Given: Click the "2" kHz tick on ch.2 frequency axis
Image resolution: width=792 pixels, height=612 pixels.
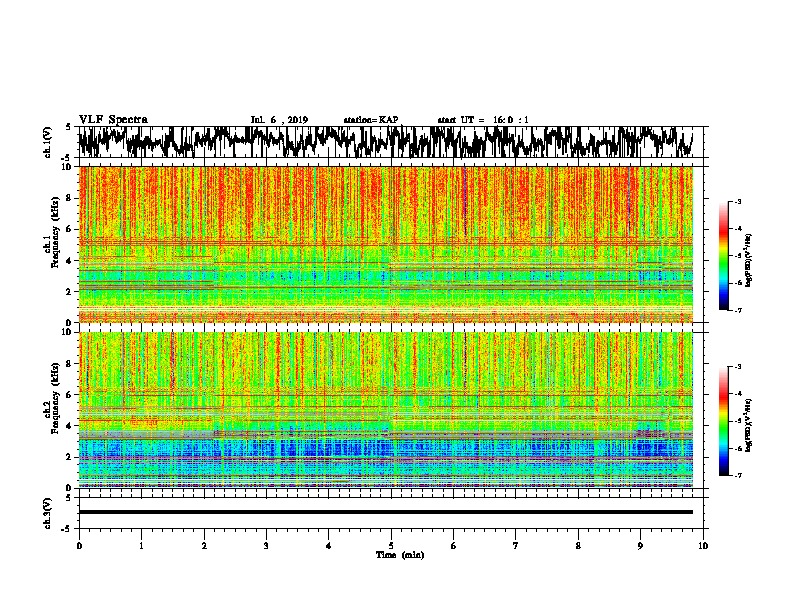Looking at the screenshot, I should pos(70,457).
